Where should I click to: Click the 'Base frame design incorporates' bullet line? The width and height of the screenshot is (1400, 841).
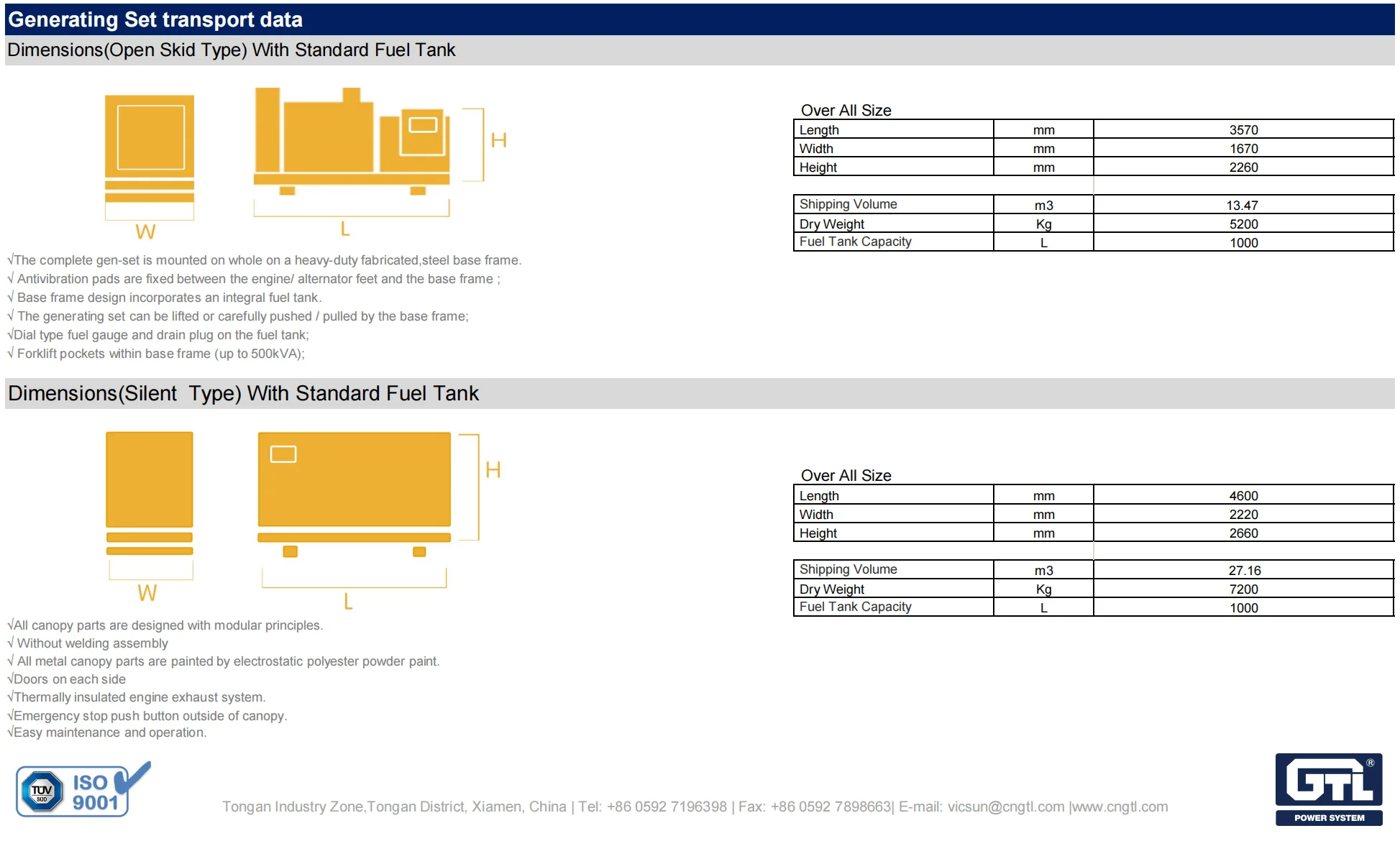pos(165,298)
